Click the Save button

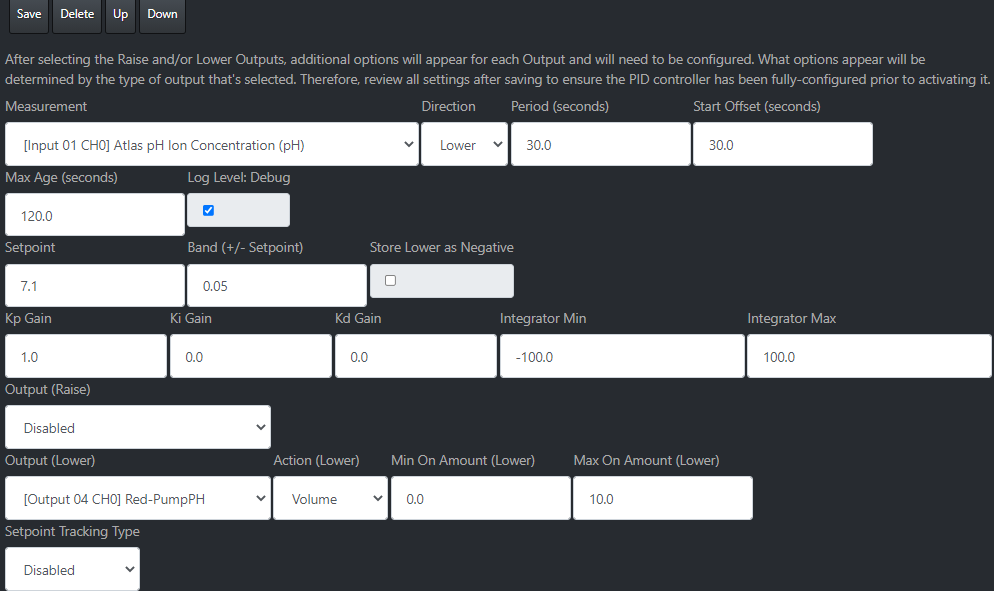(28, 15)
